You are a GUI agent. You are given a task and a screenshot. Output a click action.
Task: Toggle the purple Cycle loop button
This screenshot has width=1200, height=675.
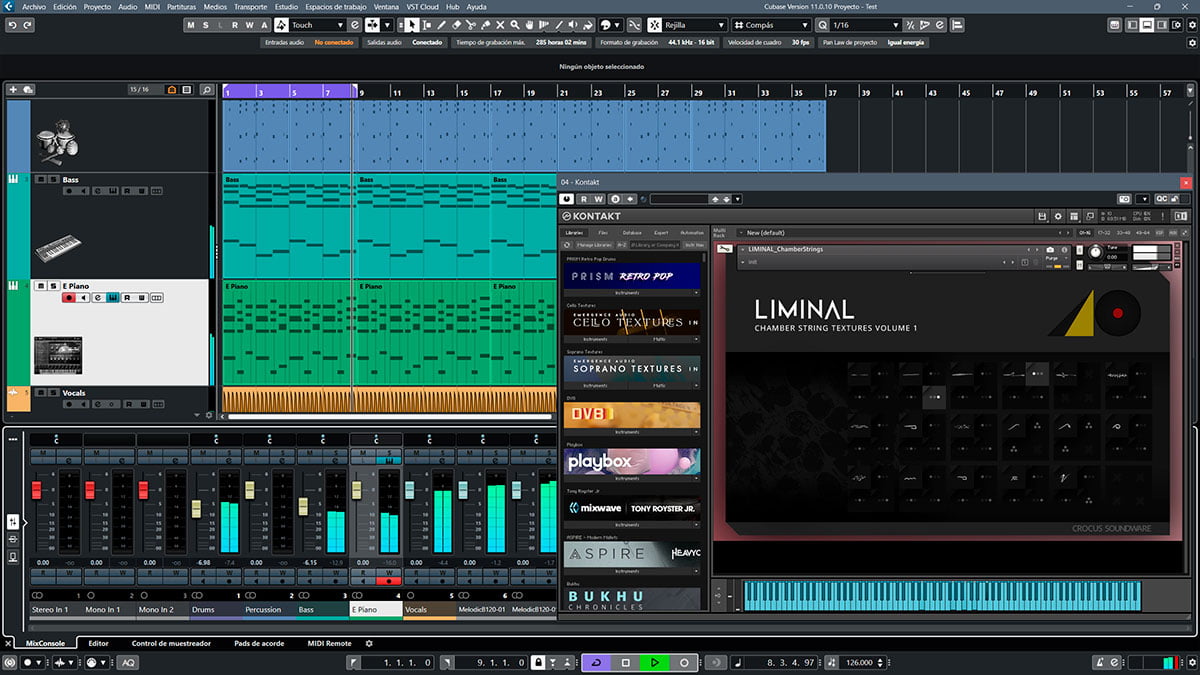[x=596, y=662]
